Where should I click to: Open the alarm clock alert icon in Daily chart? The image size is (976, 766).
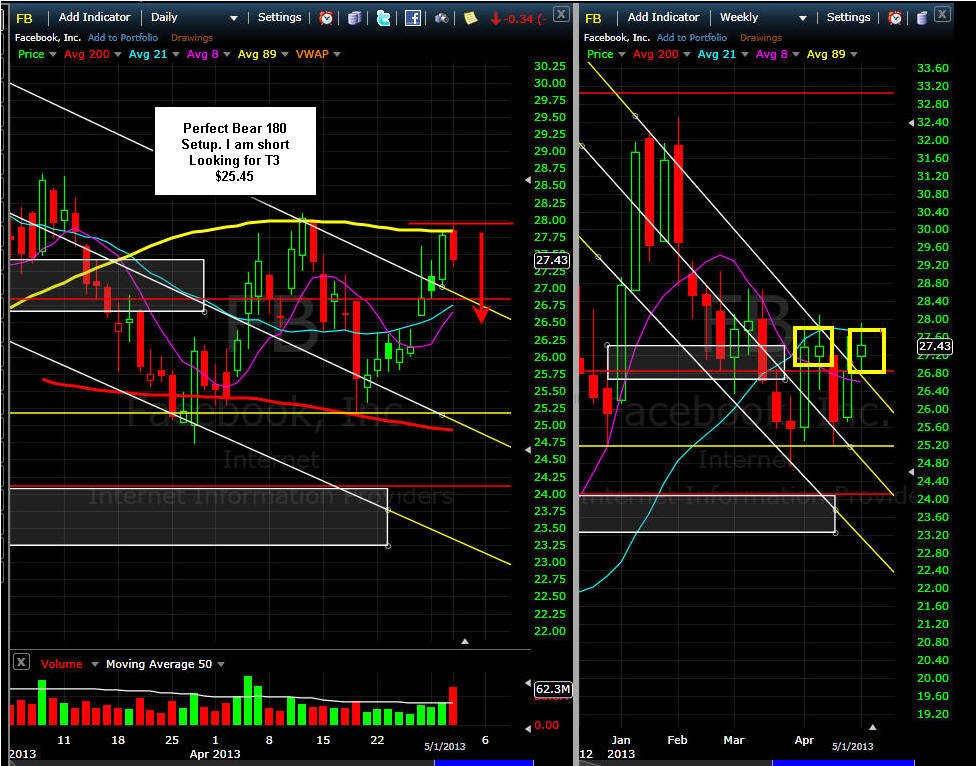coord(326,18)
